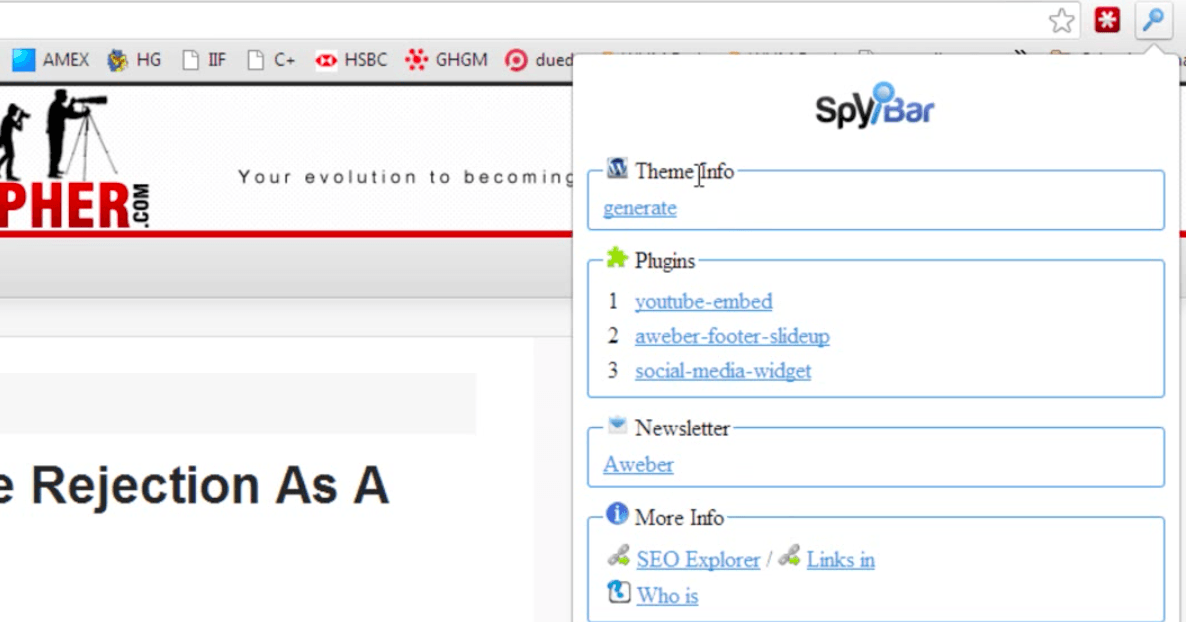Click the icon beside Who is
This screenshot has height=622, width=1186.
(619, 592)
